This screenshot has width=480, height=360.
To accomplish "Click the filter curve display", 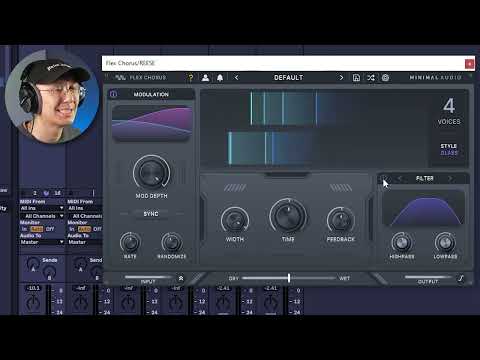I will pos(423,208).
